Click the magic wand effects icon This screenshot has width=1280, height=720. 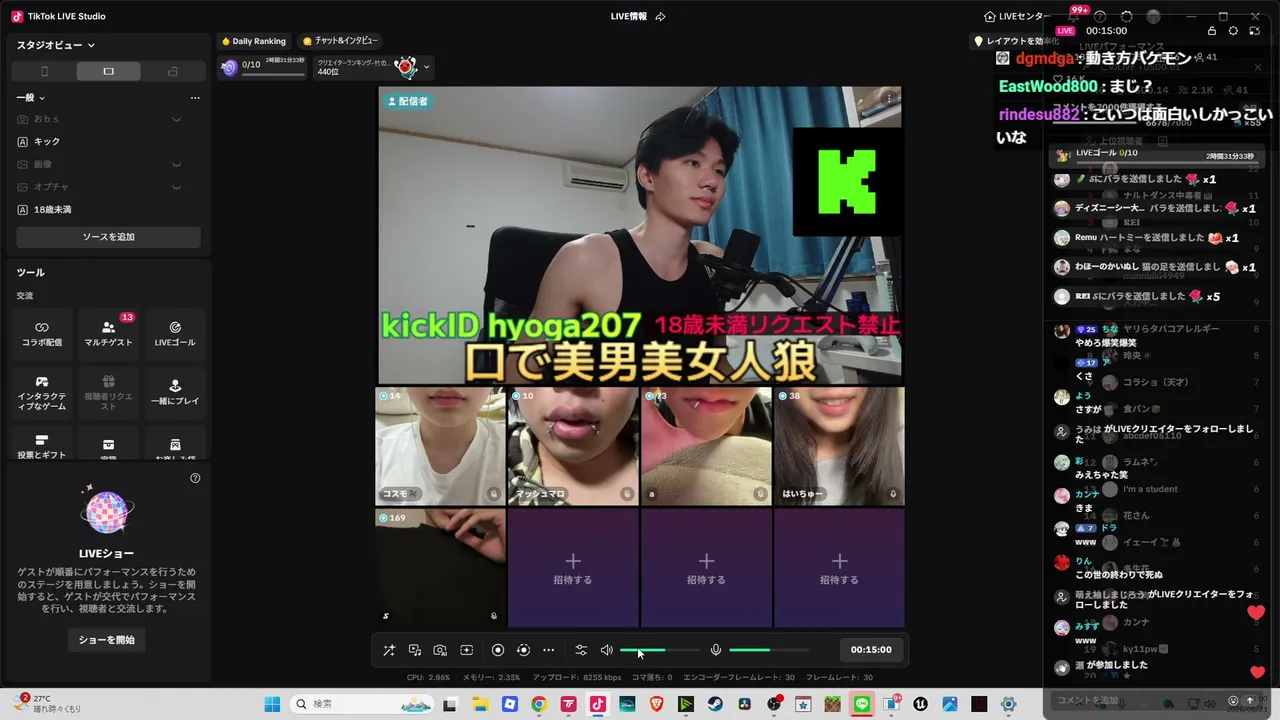pos(389,650)
